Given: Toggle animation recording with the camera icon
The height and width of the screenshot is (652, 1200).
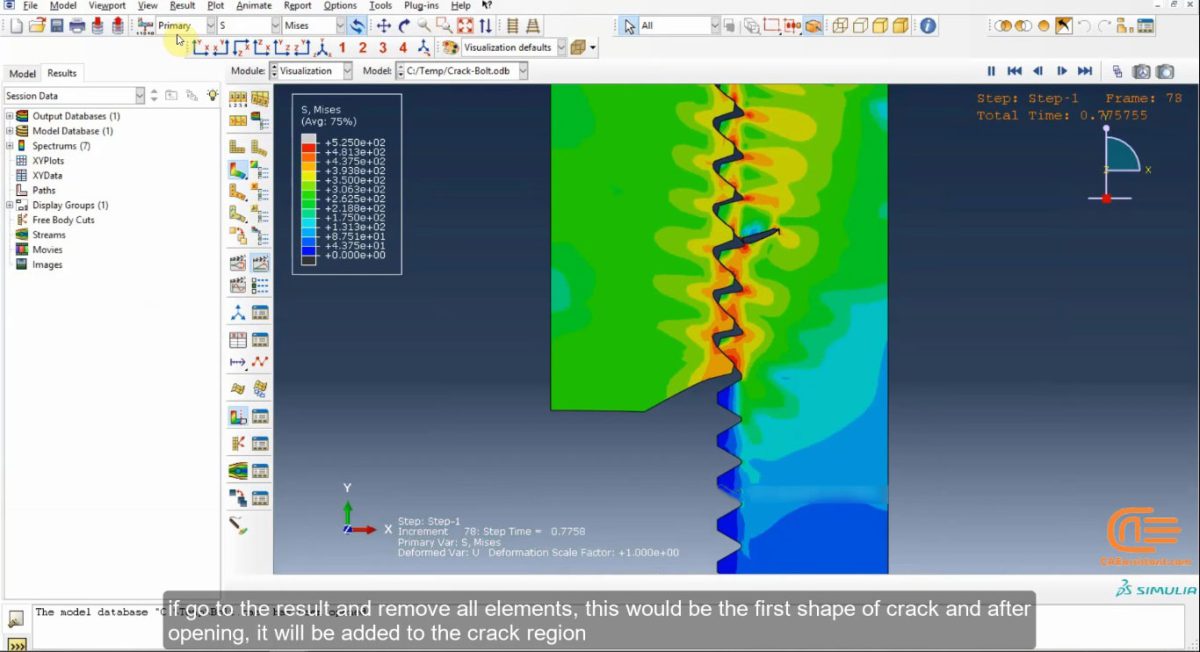Looking at the screenshot, I should click(x=1140, y=72).
